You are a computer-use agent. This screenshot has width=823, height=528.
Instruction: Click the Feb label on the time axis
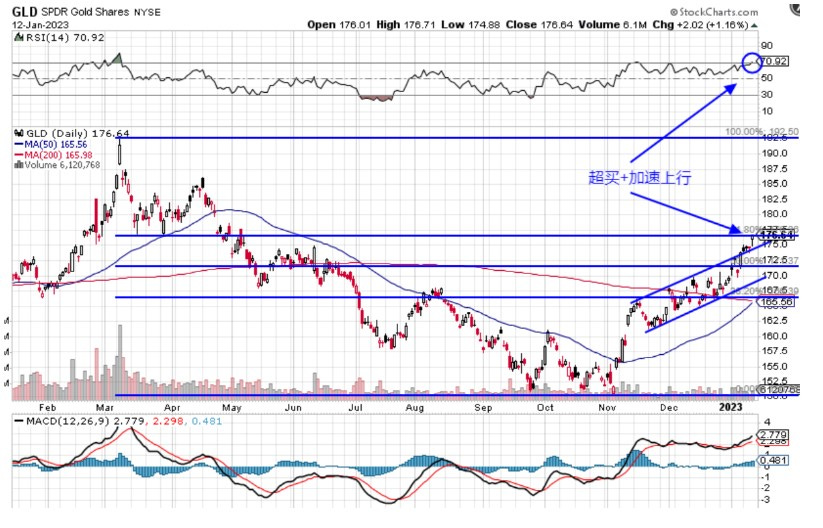(47, 408)
